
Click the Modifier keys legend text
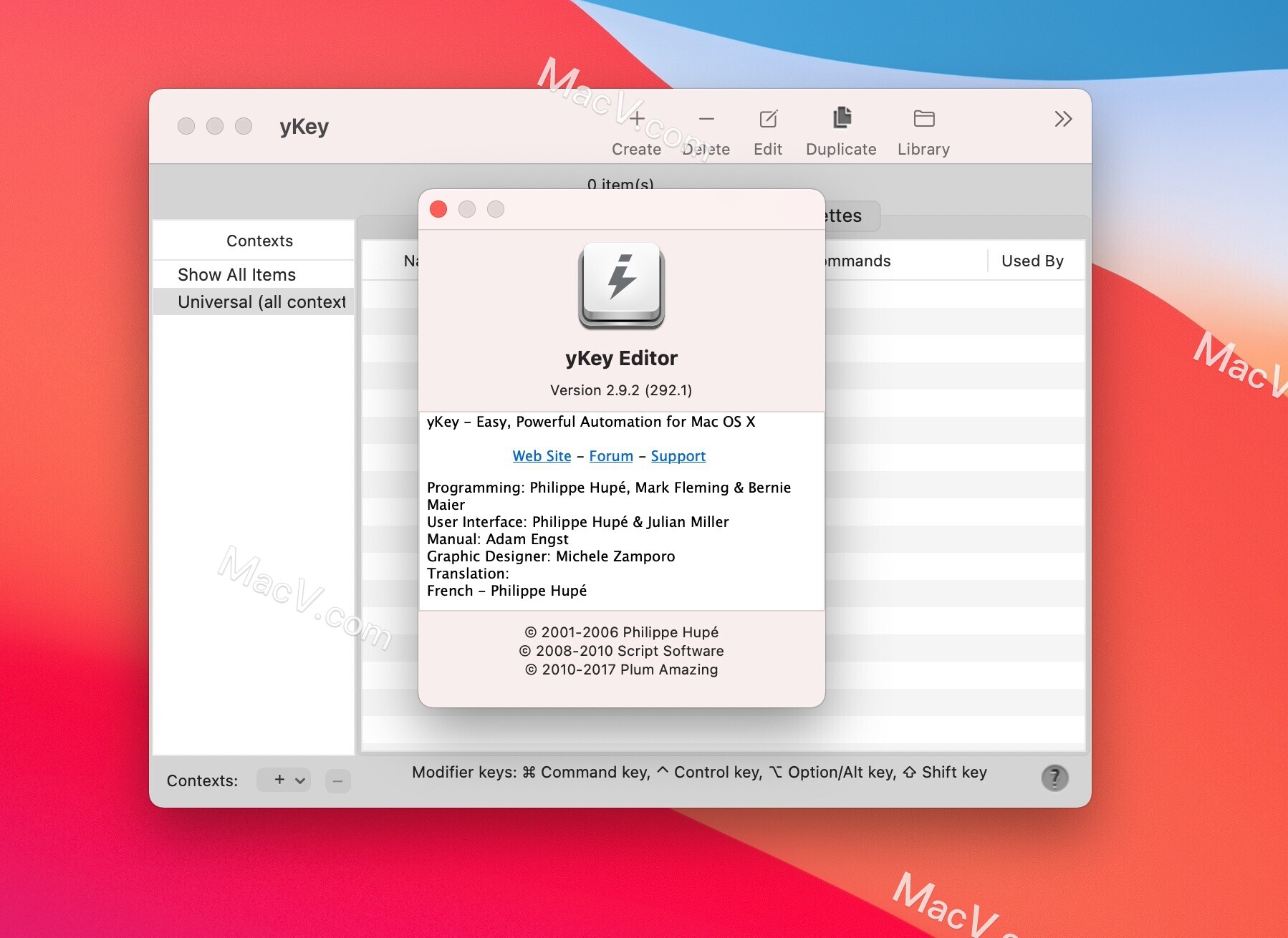pos(699,772)
